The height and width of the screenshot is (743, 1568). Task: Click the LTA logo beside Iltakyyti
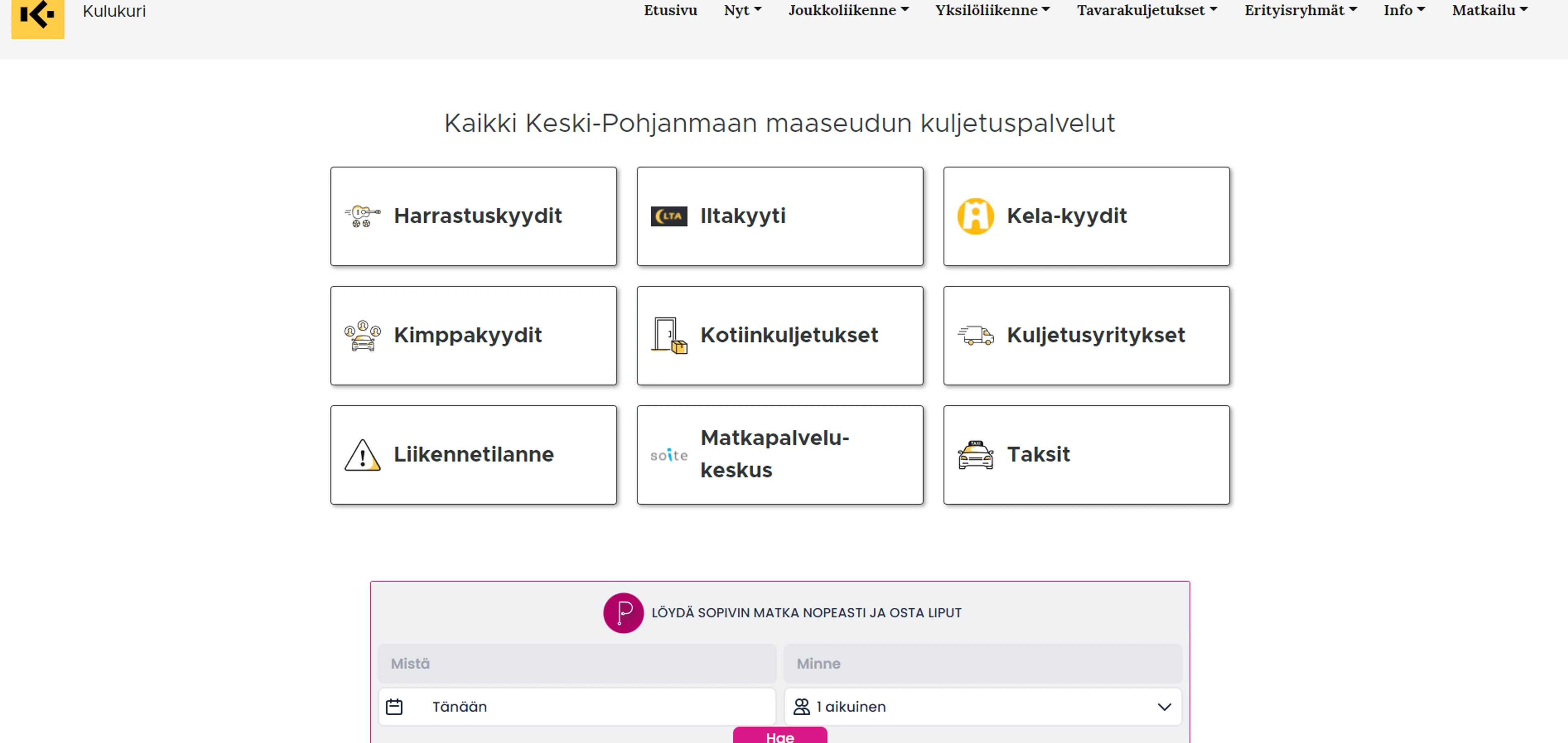669,216
